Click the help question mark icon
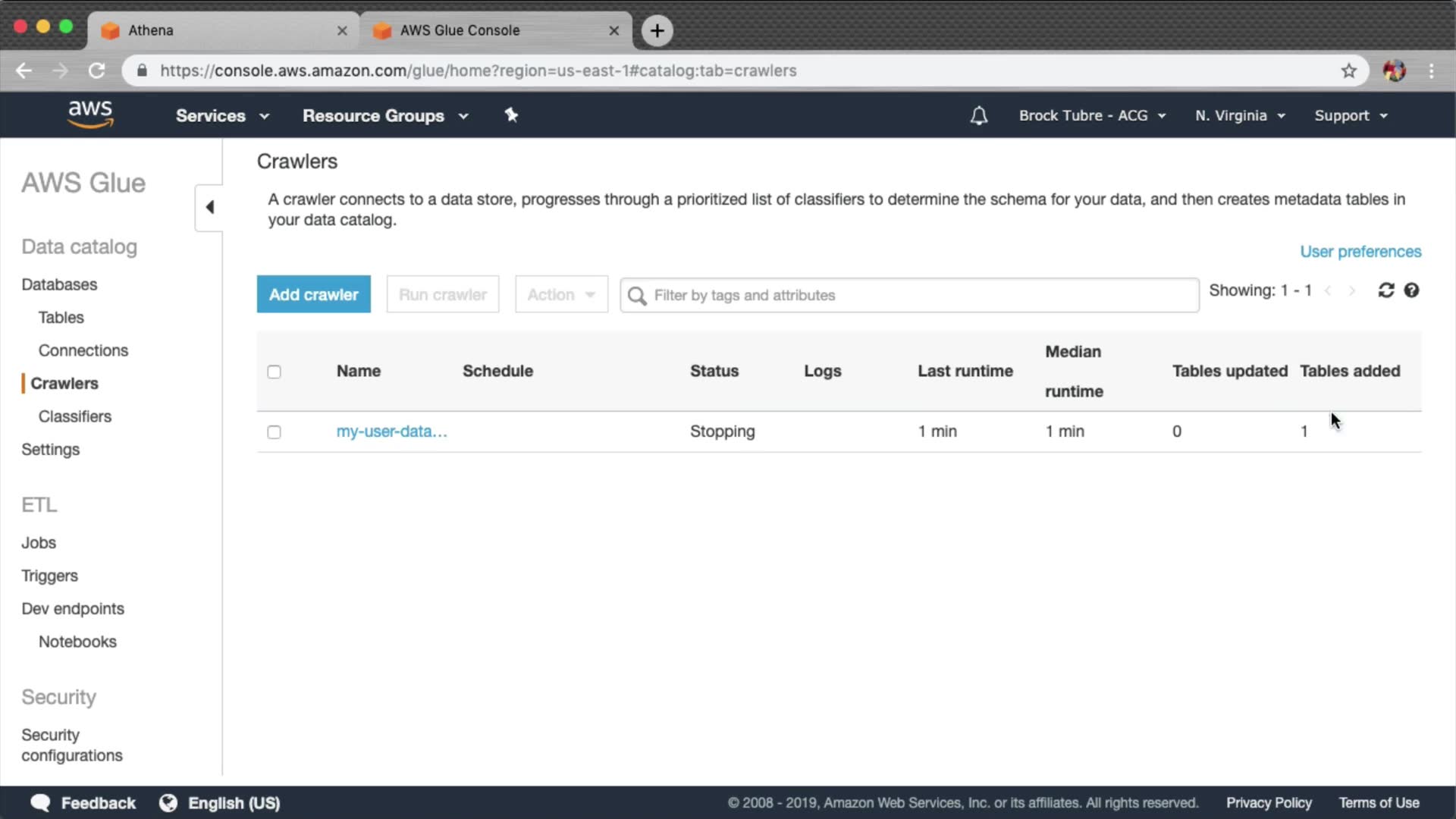The image size is (1456, 819). point(1411,290)
